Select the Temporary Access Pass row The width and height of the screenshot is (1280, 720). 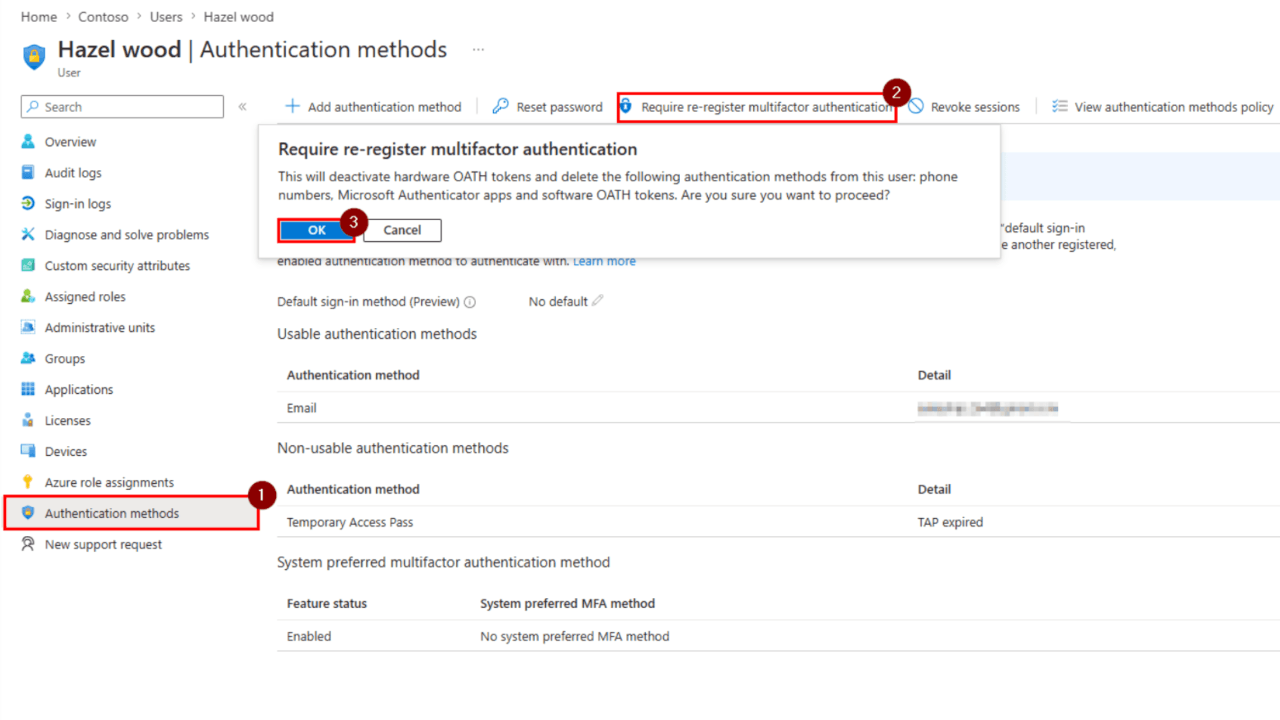coord(778,522)
